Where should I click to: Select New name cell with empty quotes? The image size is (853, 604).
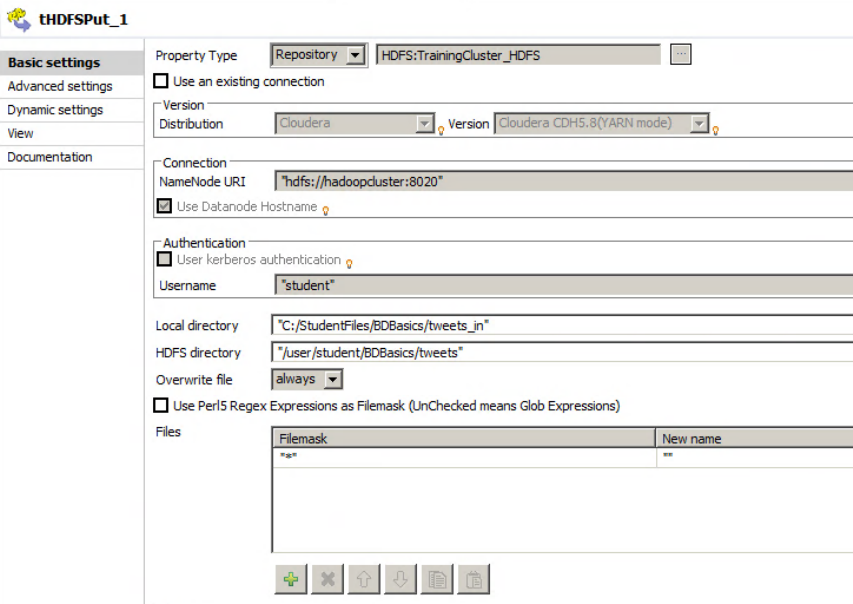(x=755, y=457)
